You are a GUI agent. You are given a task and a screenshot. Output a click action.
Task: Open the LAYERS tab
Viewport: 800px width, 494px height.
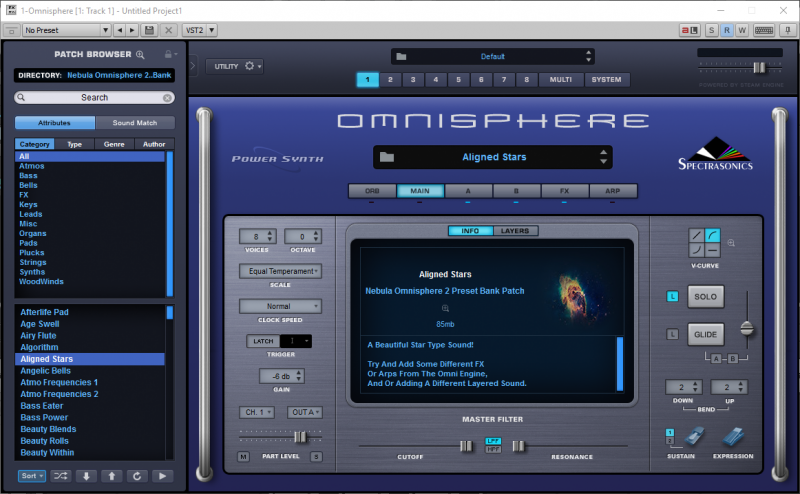click(x=515, y=231)
